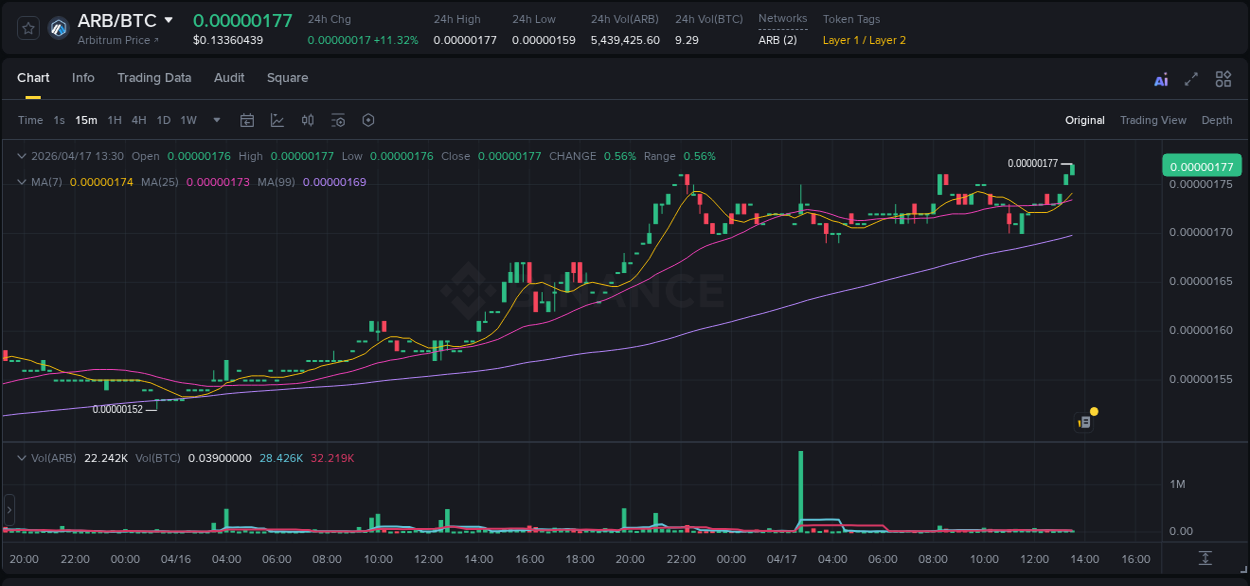Open the candlestick chart style icon

pyautogui.click(x=308, y=120)
